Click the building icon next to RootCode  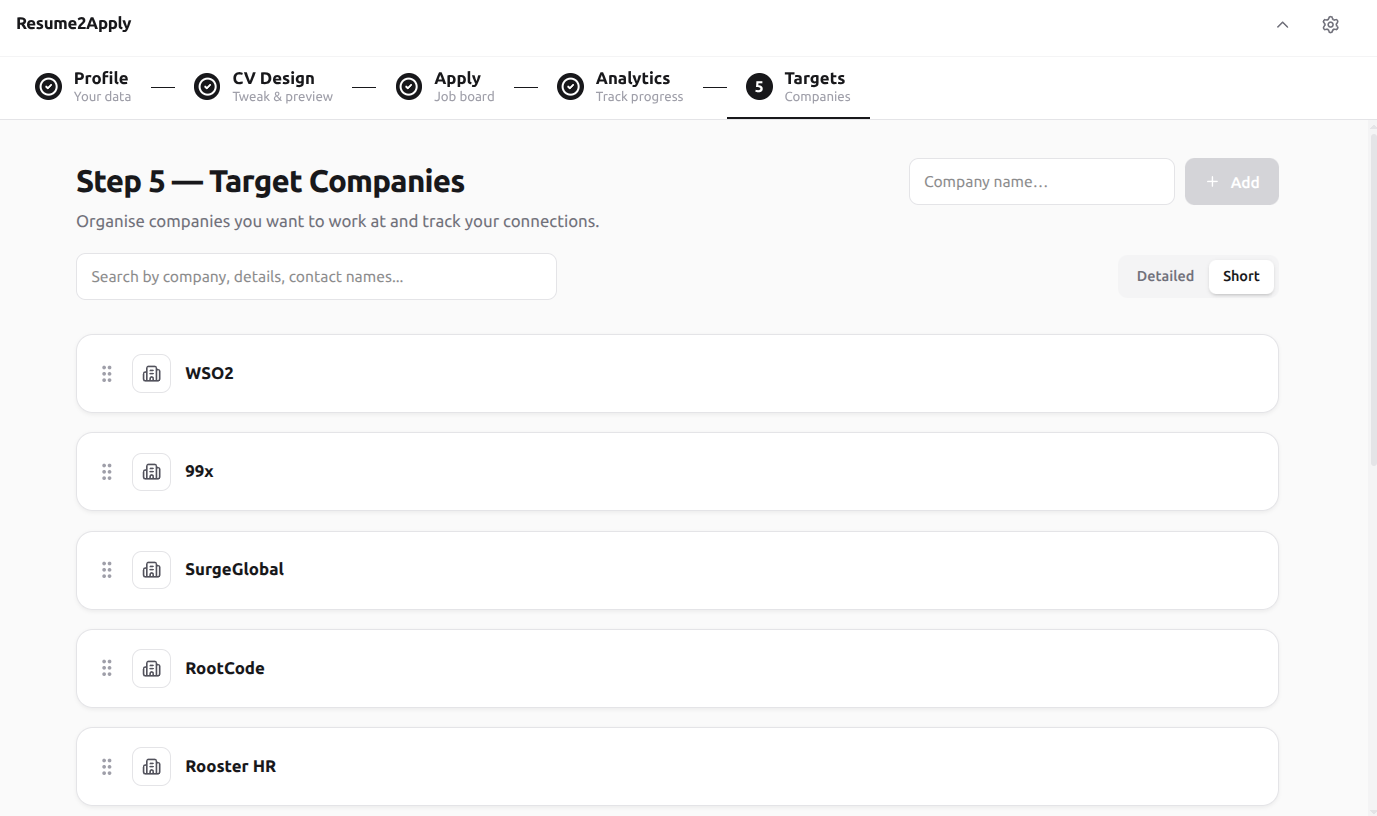point(151,668)
